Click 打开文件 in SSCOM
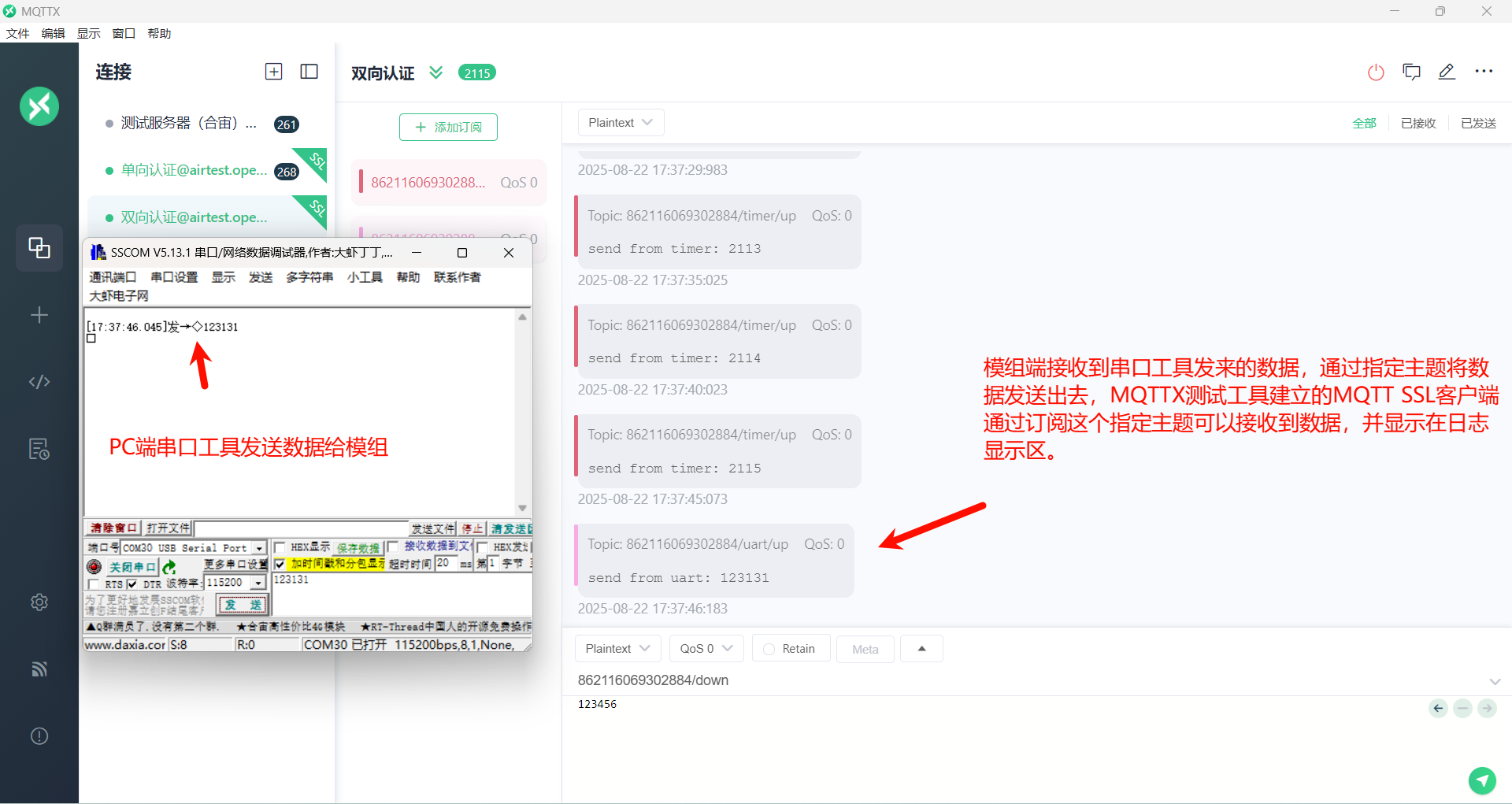This screenshot has width=1512, height=804. [169, 528]
